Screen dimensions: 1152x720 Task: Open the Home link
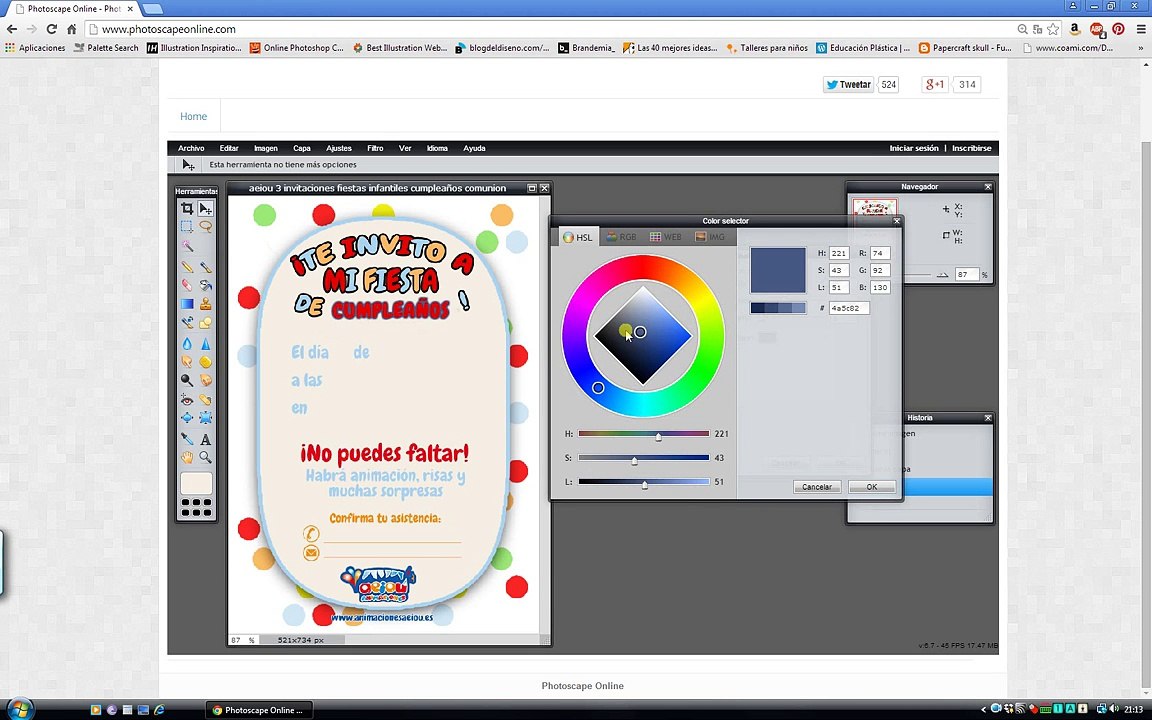(x=193, y=116)
